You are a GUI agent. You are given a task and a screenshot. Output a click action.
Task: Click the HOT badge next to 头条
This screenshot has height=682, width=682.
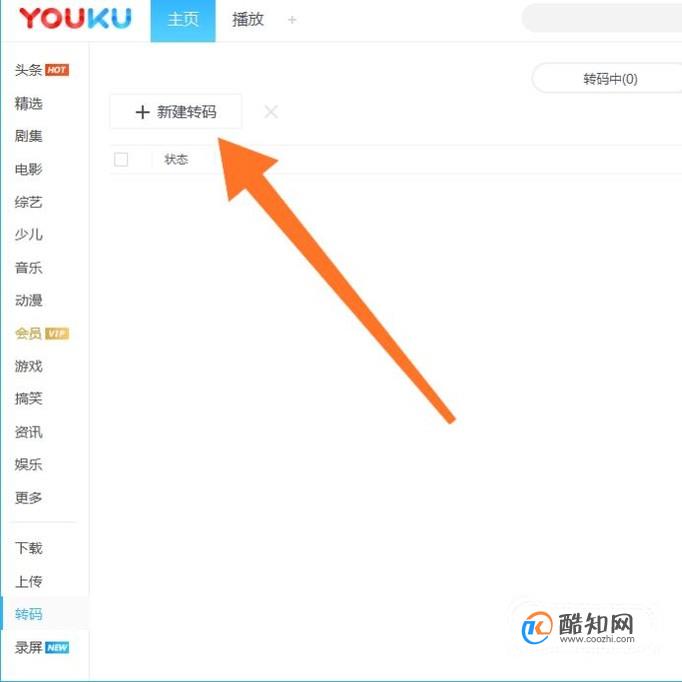(57, 70)
